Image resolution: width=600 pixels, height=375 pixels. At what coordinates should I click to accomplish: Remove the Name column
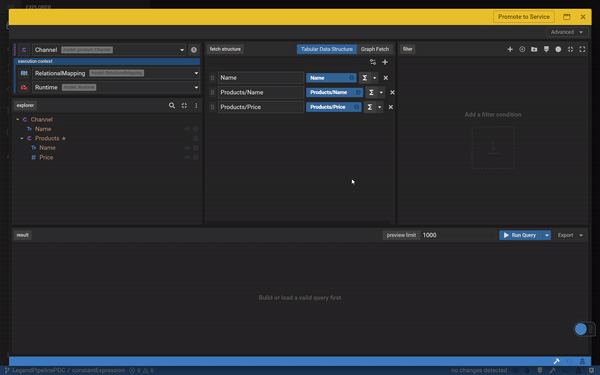tap(386, 78)
